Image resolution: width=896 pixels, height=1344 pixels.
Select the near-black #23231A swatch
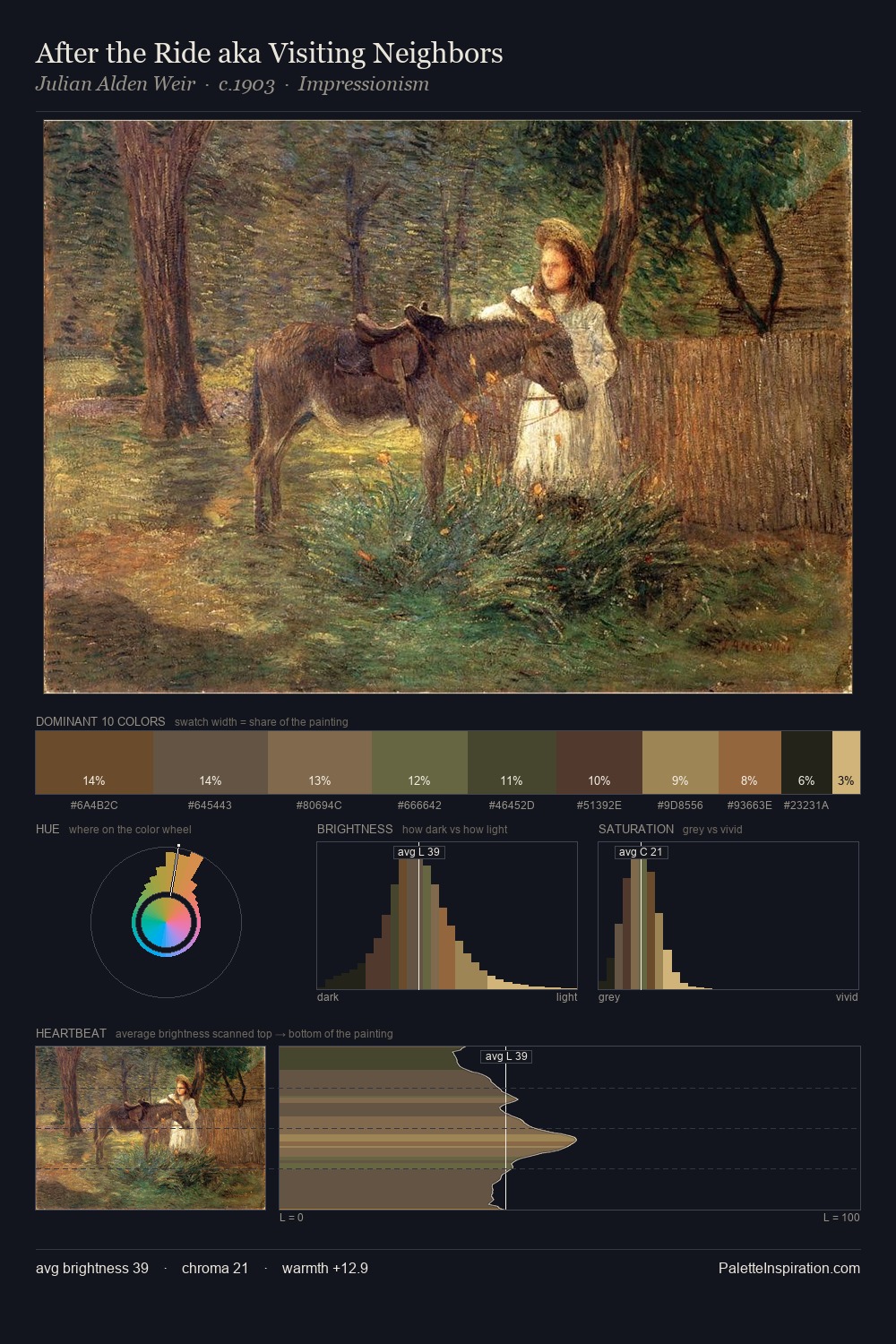806,762
